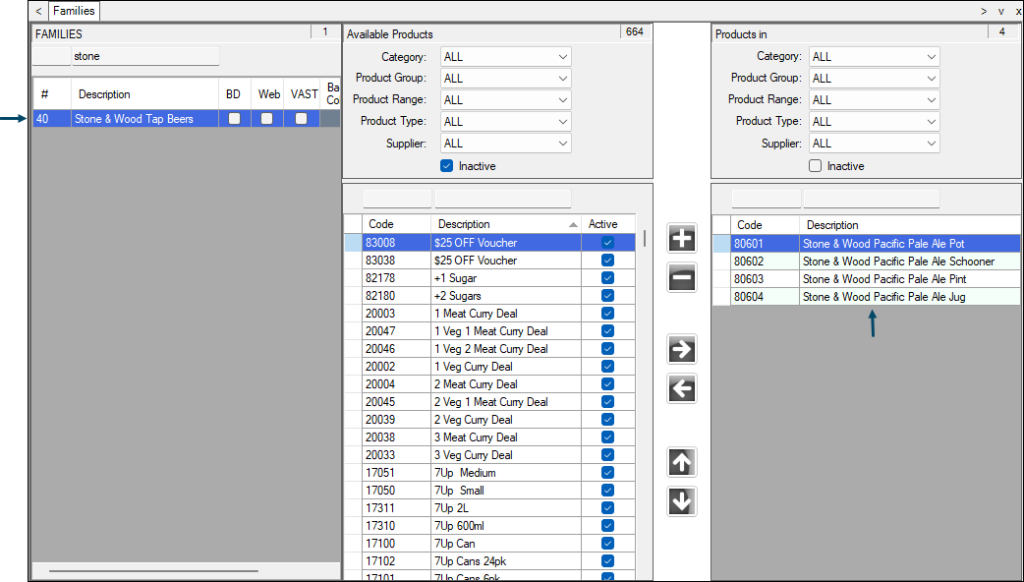The width and height of the screenshot is (1024, 582).
Task: Select Stone & Wood Tap Beers family row
Action: click(187, 119)
